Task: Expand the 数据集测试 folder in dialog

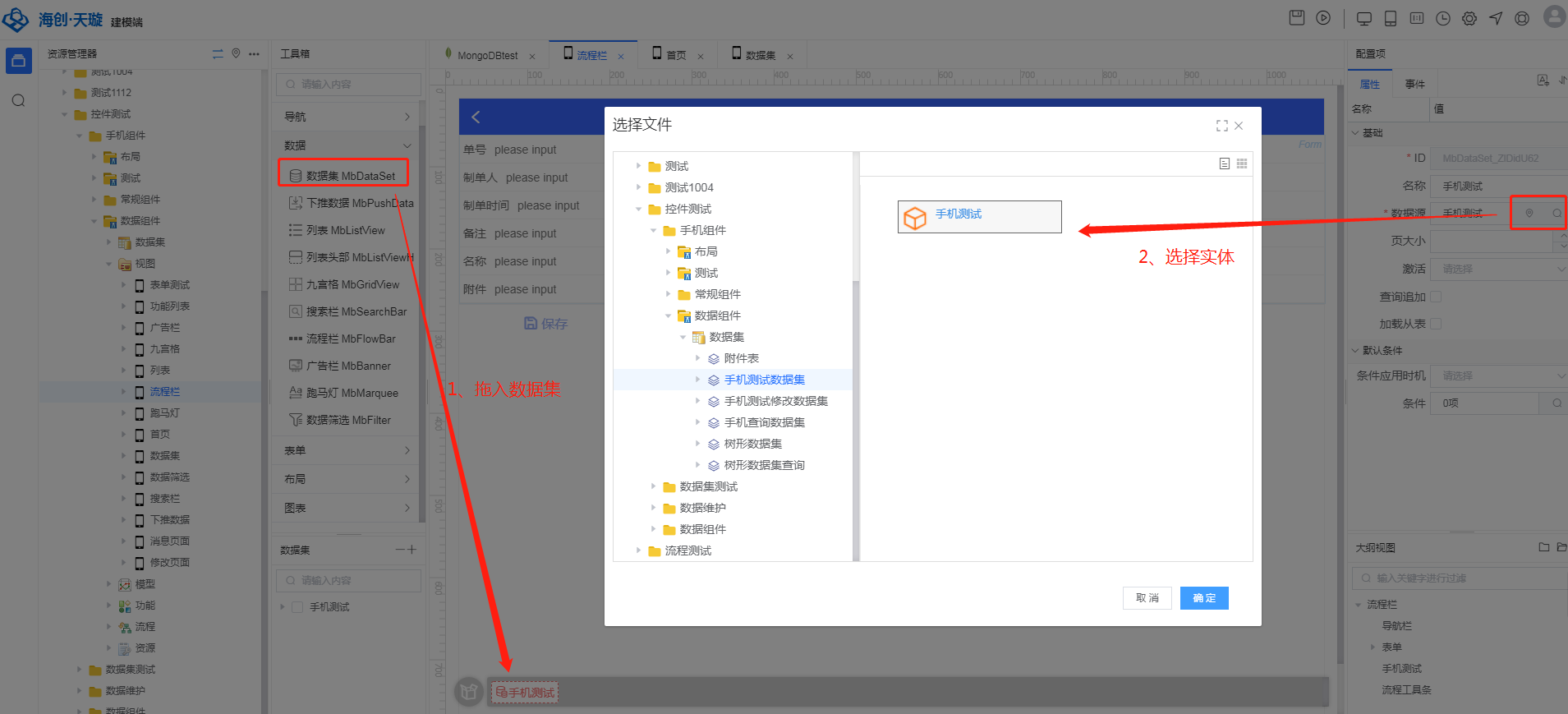Action: [654, 486]
